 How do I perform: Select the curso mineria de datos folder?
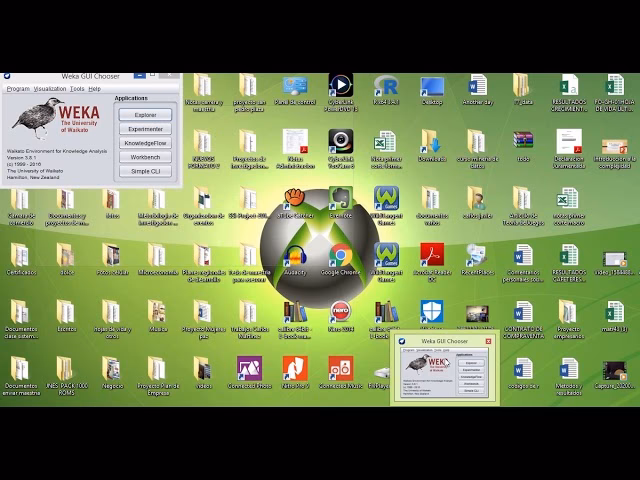(478, 149)
